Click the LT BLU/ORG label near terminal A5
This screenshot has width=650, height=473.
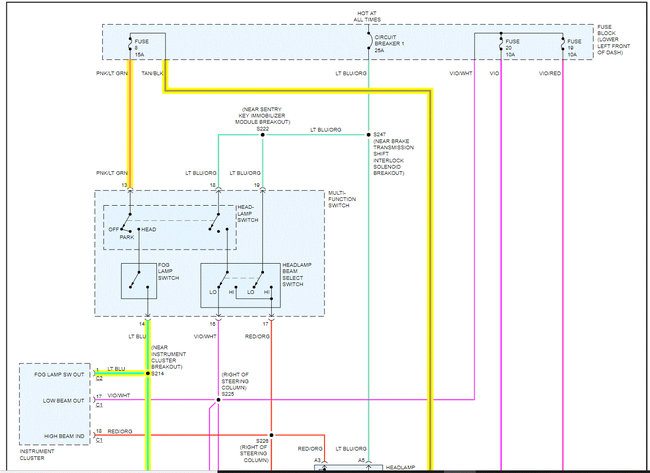pos(351,449)
